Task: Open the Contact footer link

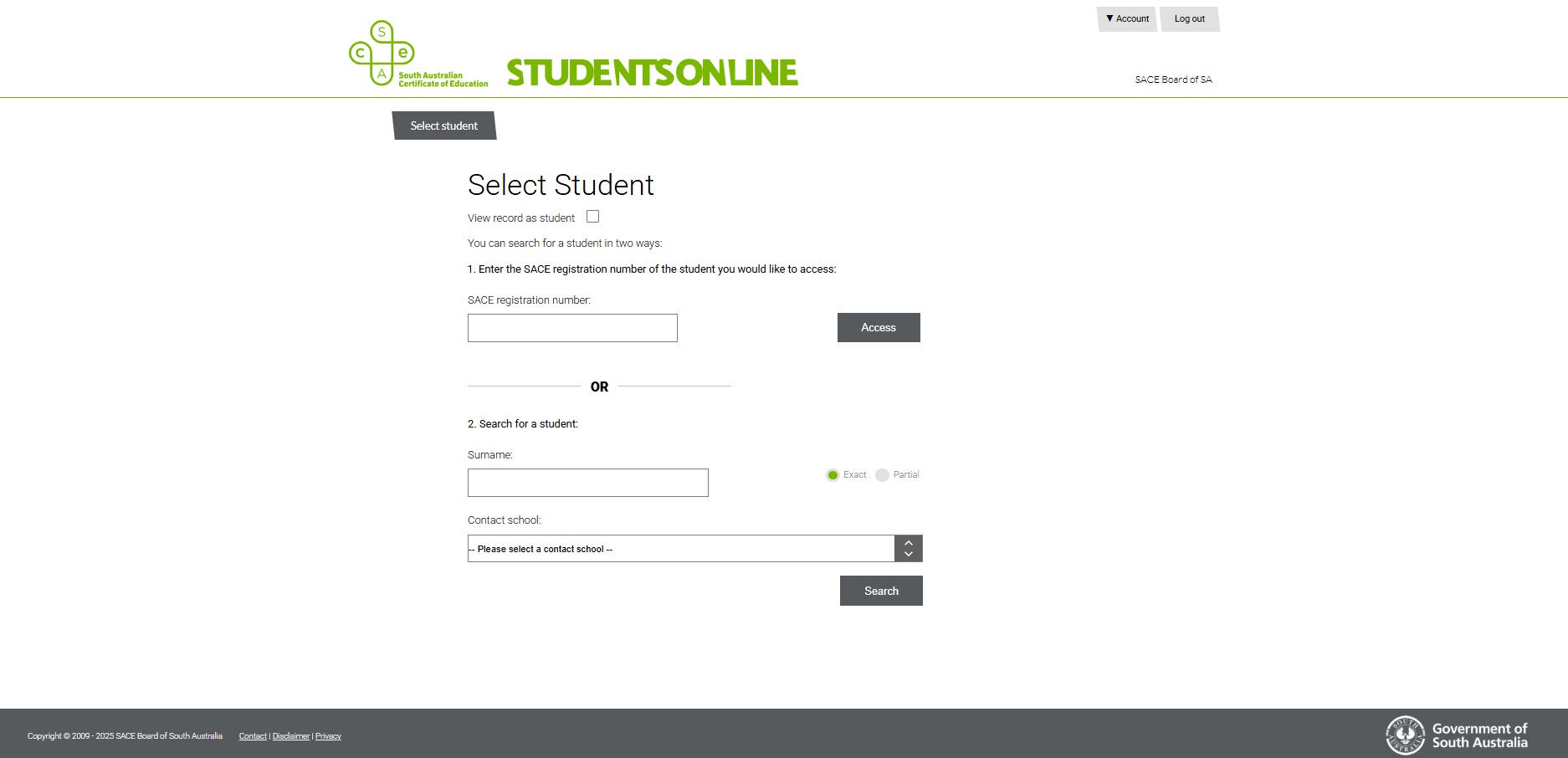Action: 253,736
